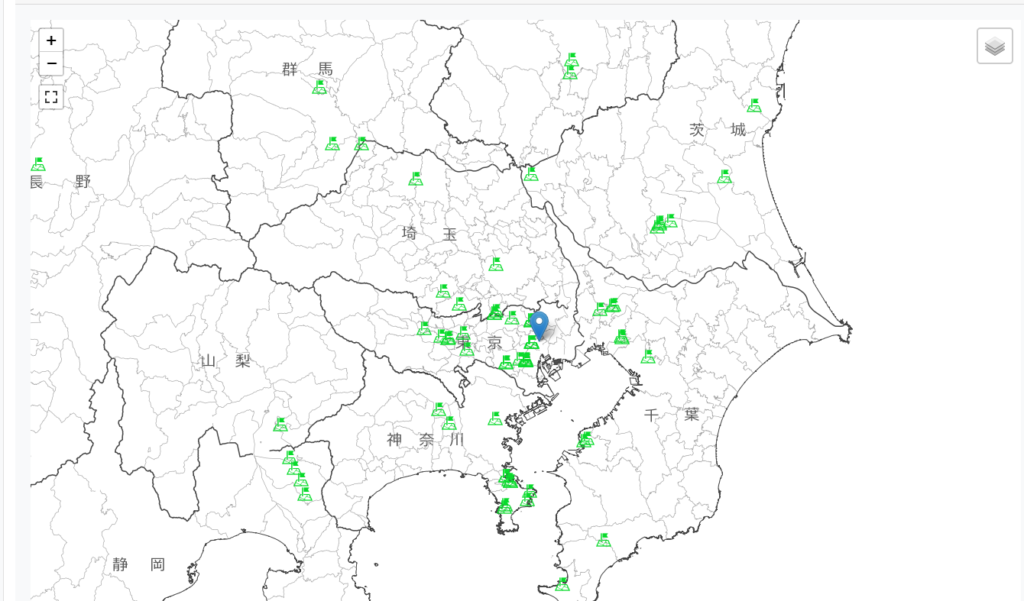Select green flag marker southeast of 埼玉 label
The width and height of the screenshot is (1024, 601).
click(x=495, y=265)
